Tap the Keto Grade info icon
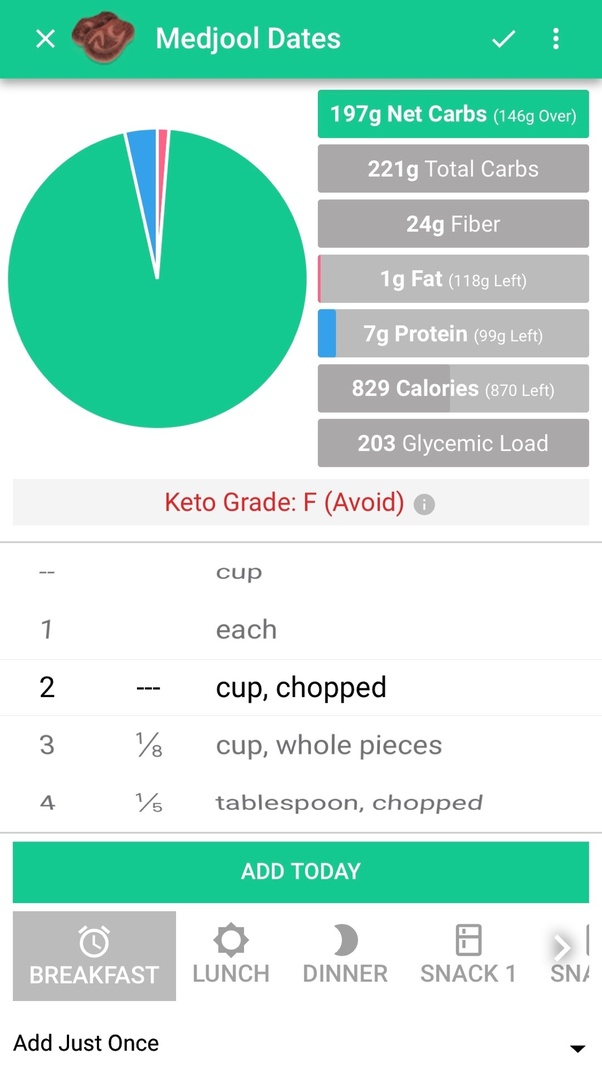This screenshot has height=1069, width=602. click(x=424, y=504)
